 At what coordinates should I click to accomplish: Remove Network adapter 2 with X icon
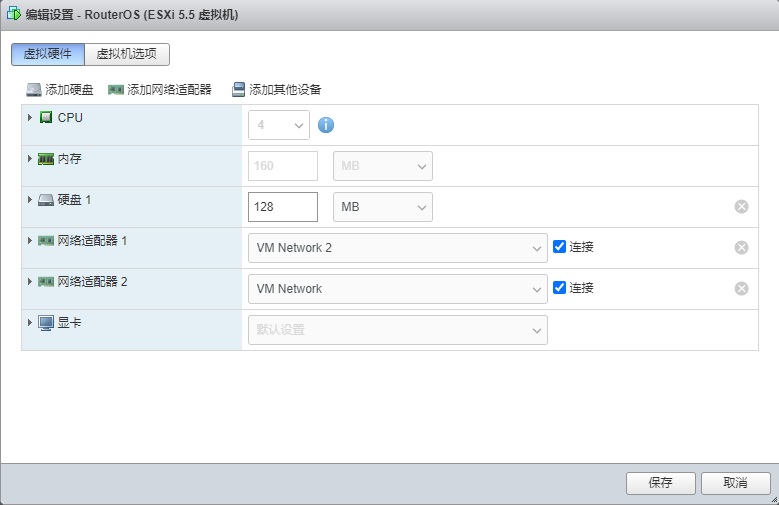pyautogui.click(x=741, y=289)
